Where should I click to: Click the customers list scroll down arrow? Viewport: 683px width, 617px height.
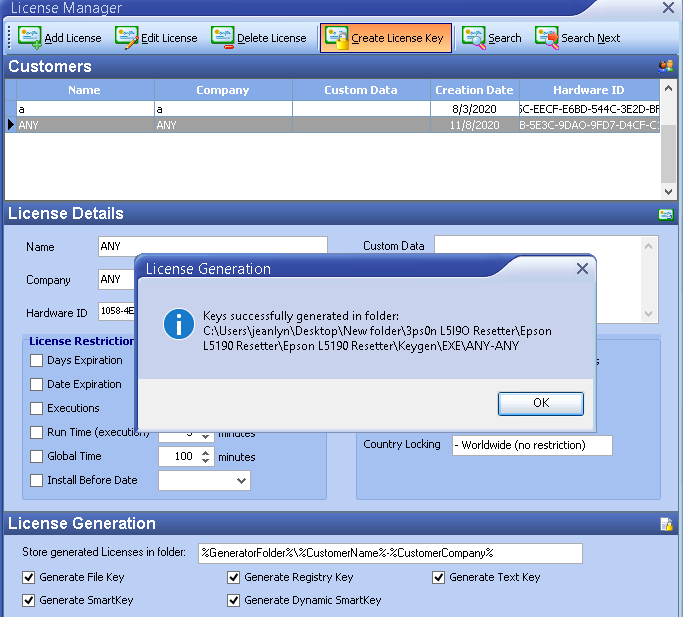point(668,191)
